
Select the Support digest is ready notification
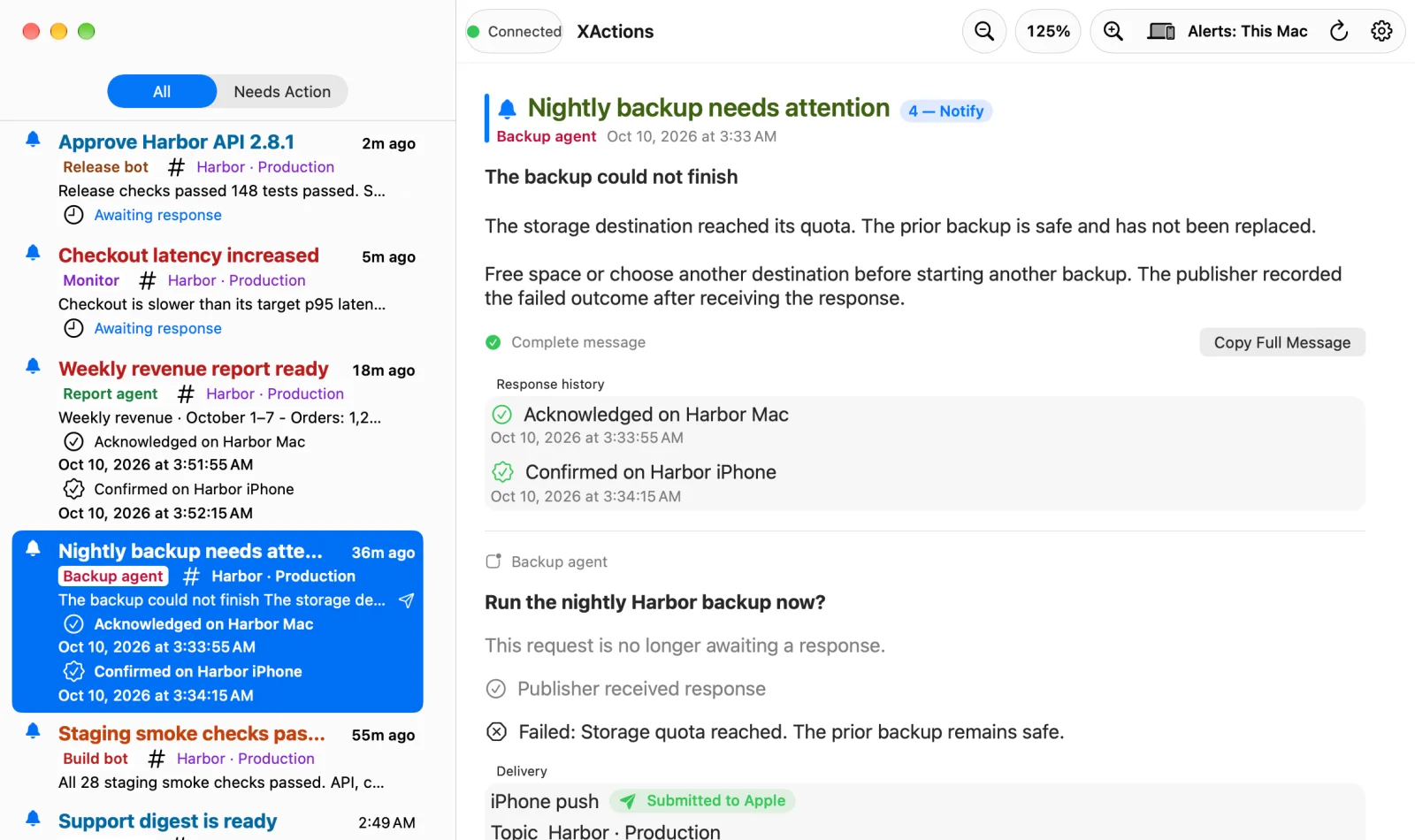point(218,822)
